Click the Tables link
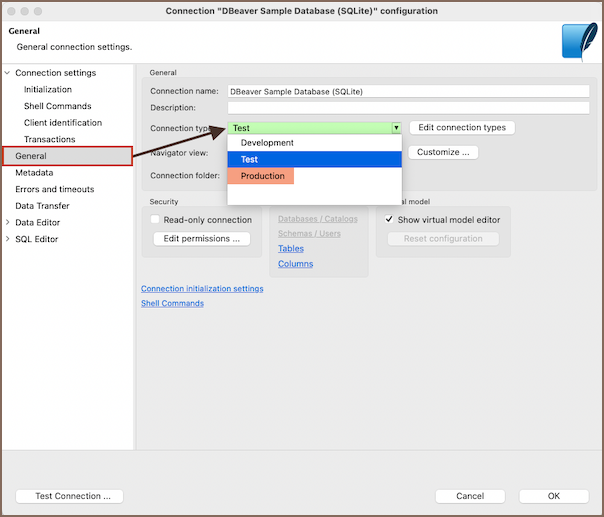The image size is (604, 517). pos(291,249)
